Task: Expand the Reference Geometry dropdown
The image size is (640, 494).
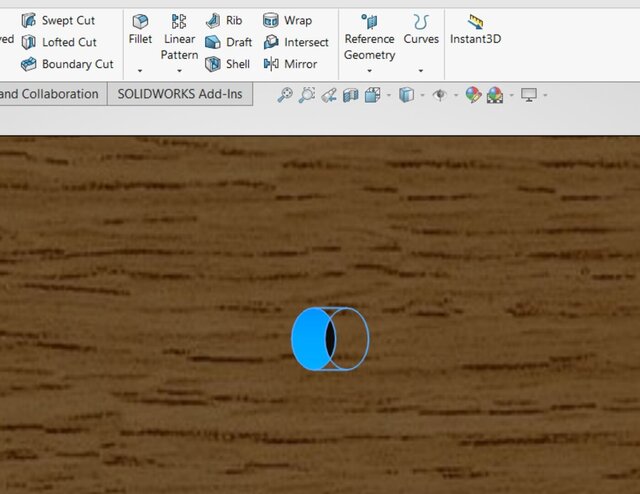Action: (369, 71)
